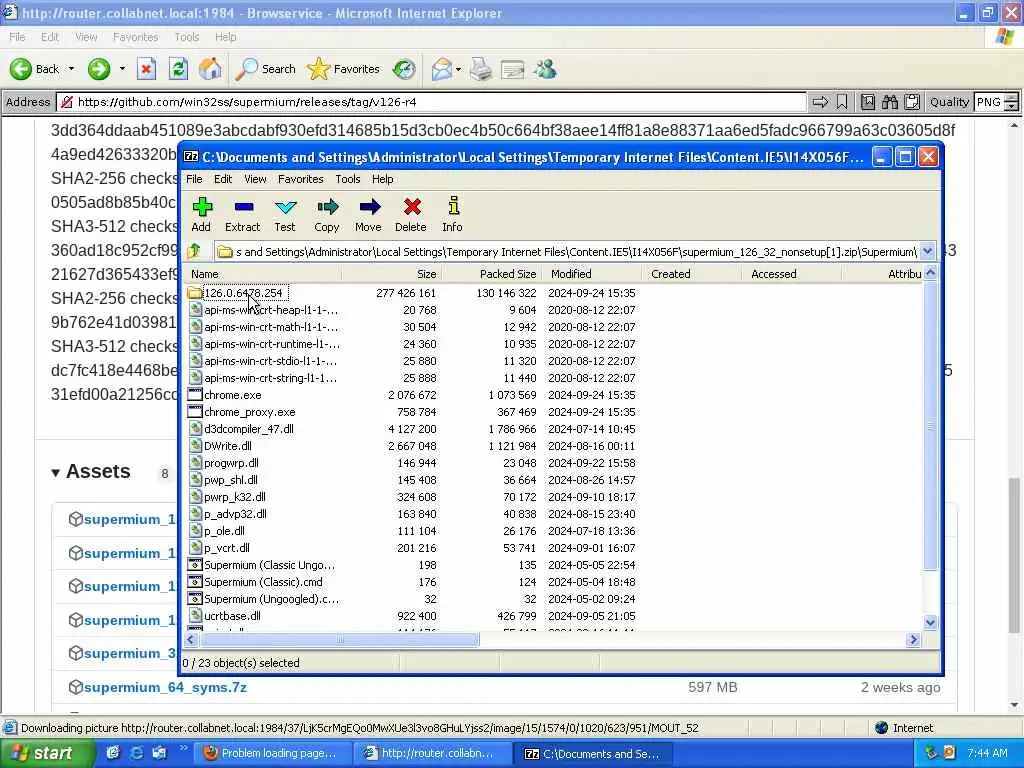Screen dimensions: 1024x768
Task: Sort file list by Size column
Action: coord(391,274)
